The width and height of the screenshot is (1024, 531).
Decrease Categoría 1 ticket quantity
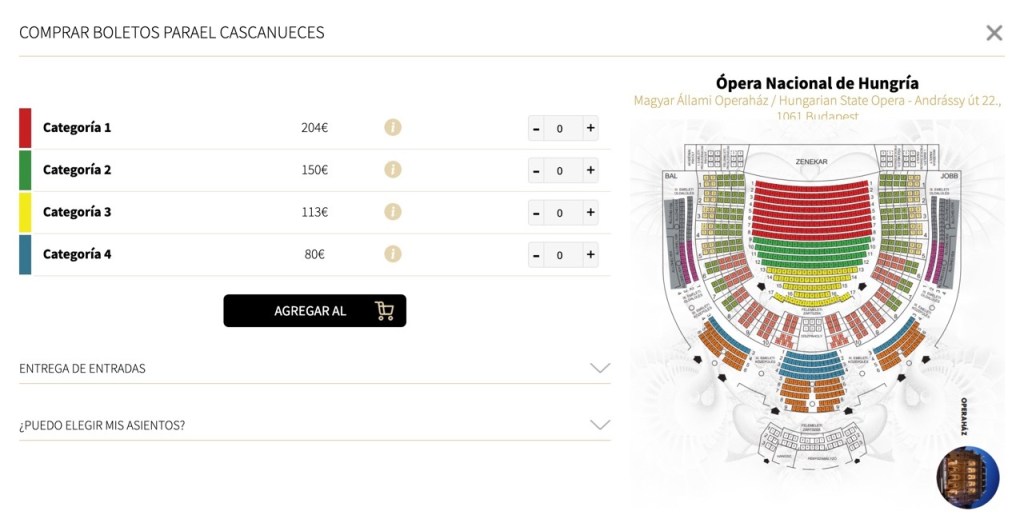pos(537,128)
